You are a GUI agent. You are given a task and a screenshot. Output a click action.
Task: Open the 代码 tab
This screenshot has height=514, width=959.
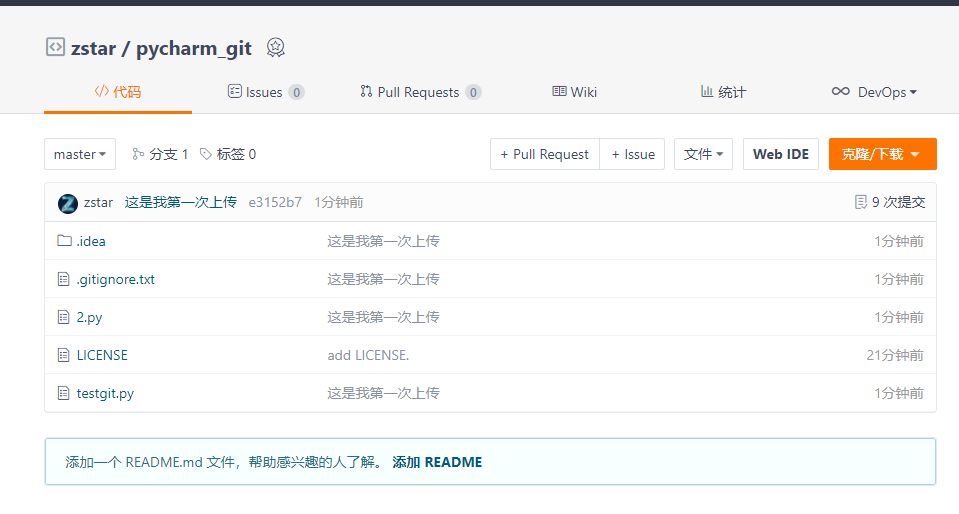point(118,92)
